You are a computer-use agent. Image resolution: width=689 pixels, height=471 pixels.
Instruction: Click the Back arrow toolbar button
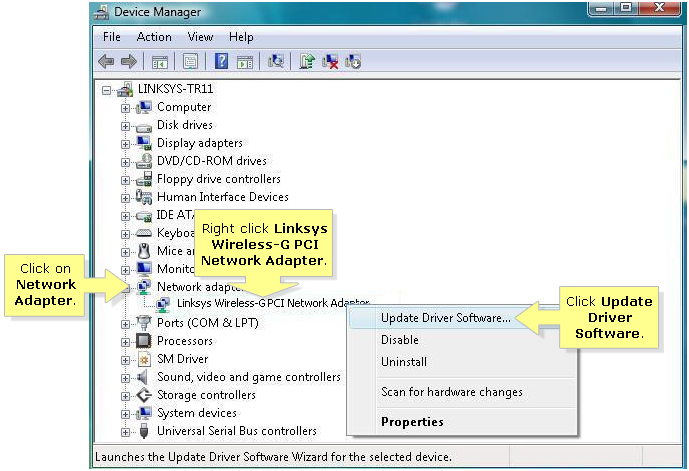tap(106, 62)
